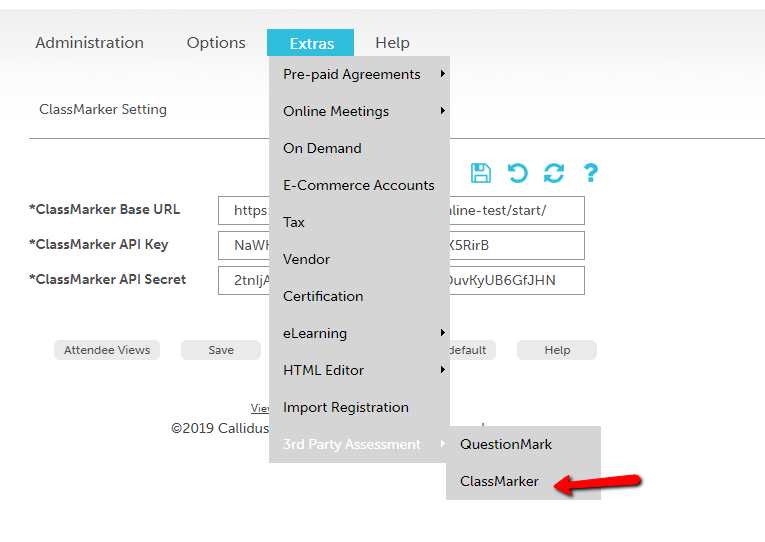Open the Options menu
Screen dimensions: 765x542
[x=216, y=43]
